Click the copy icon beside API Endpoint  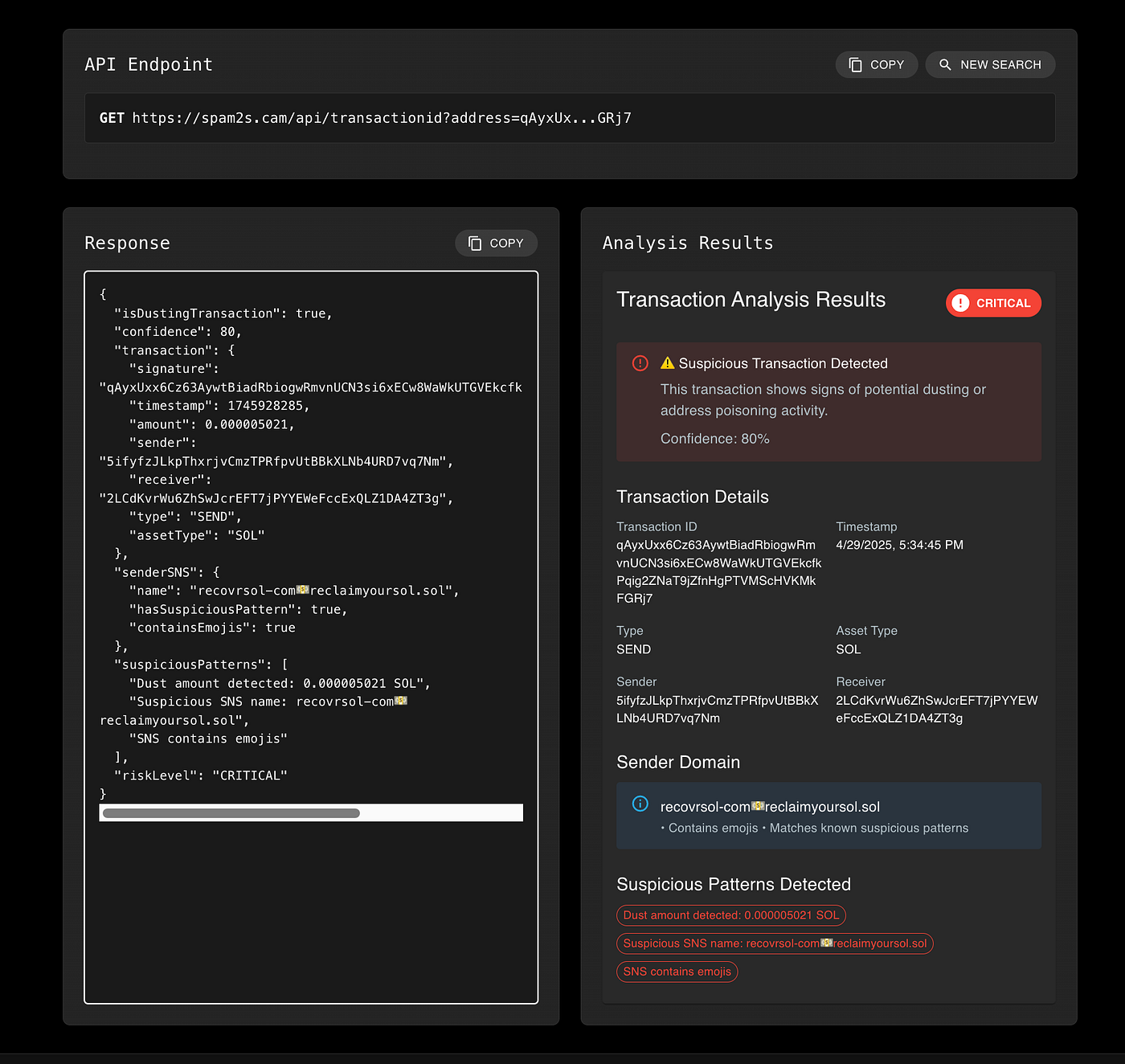(x=856, y=65)
